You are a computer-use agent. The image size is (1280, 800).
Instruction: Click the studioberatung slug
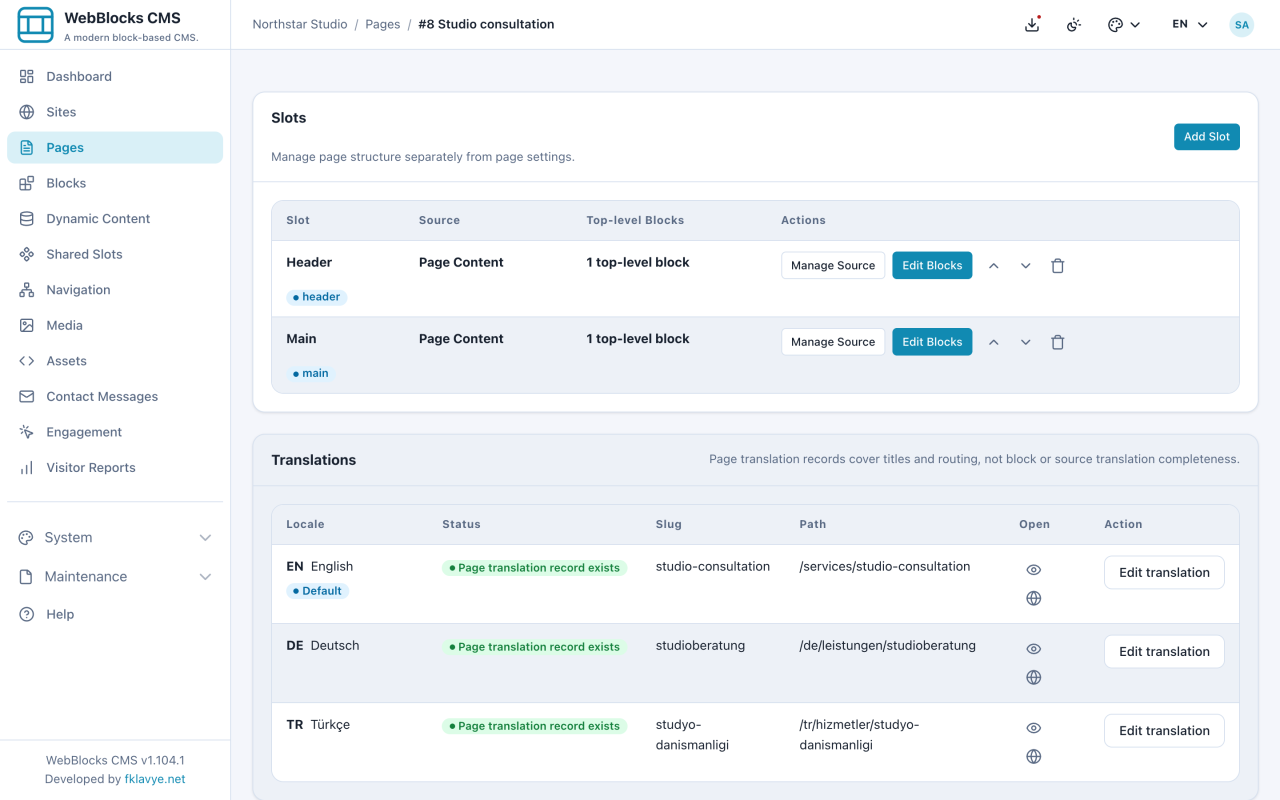(x=700, y=645)
